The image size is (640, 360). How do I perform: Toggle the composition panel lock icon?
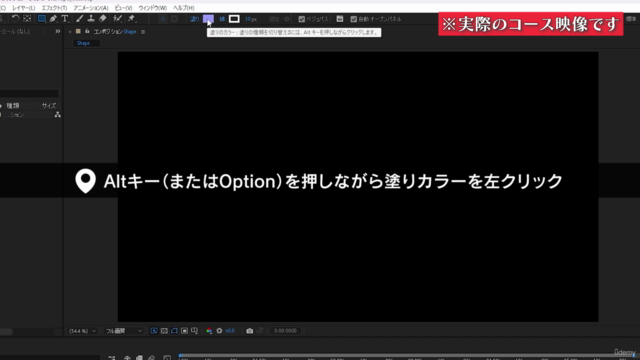87,31
